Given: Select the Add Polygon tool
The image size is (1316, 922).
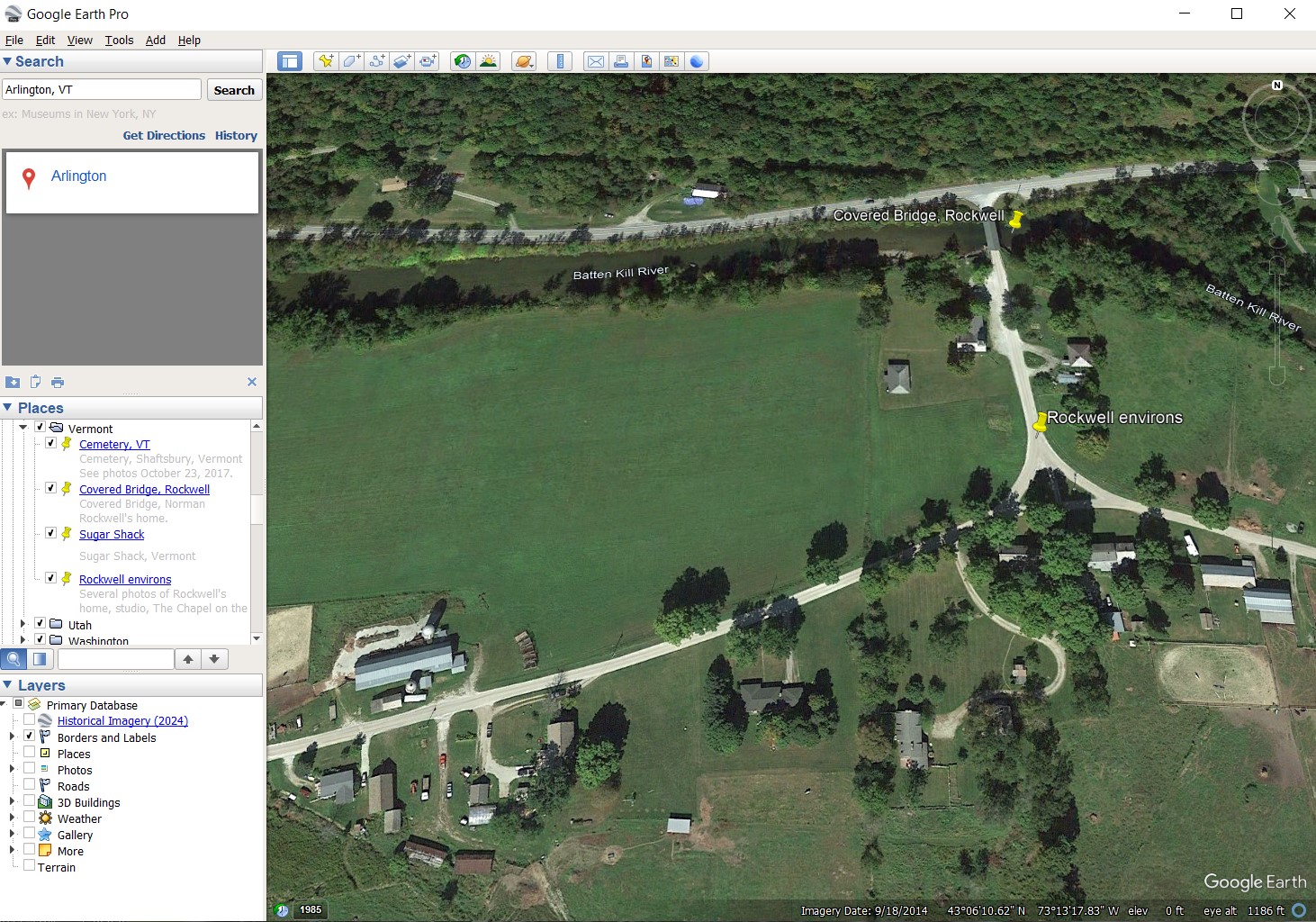Looking at the screenshot, I should (x=351, y=61).
